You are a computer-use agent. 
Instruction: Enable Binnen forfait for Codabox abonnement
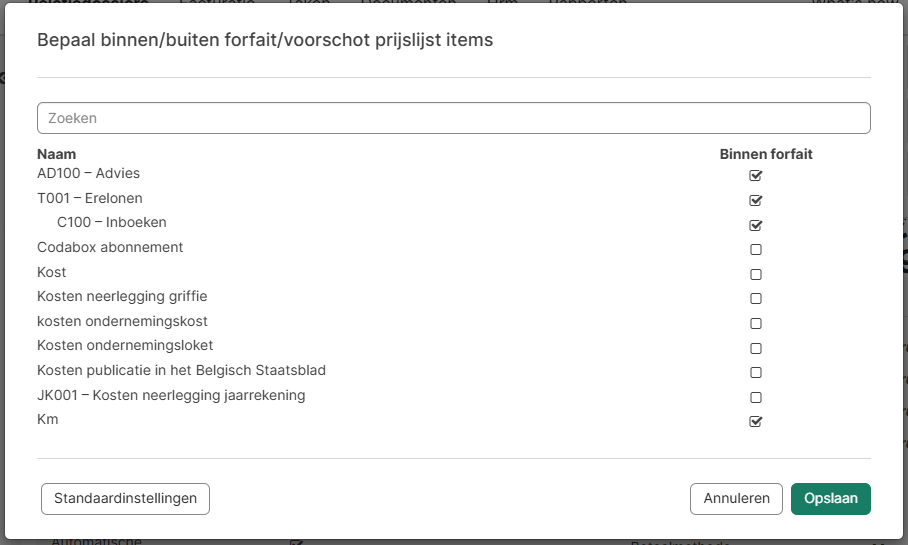click(x=756, y=249)
